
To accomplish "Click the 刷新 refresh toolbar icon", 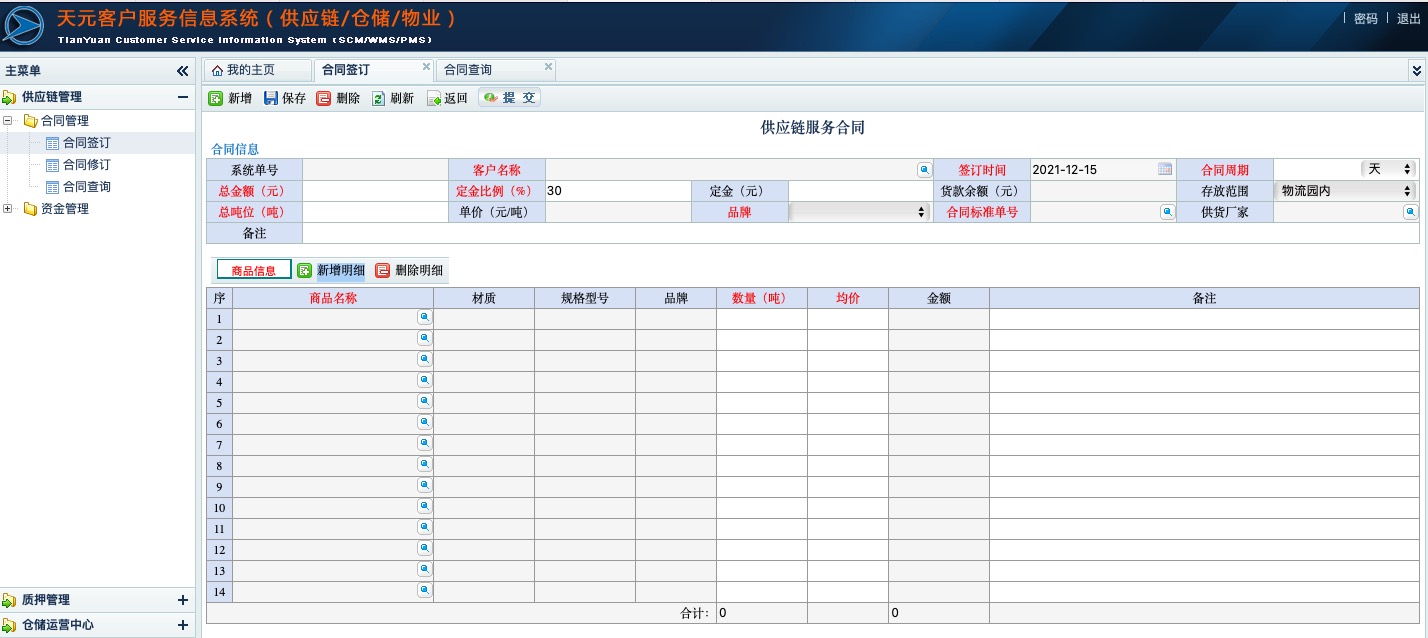I will [x=378, y=98].
